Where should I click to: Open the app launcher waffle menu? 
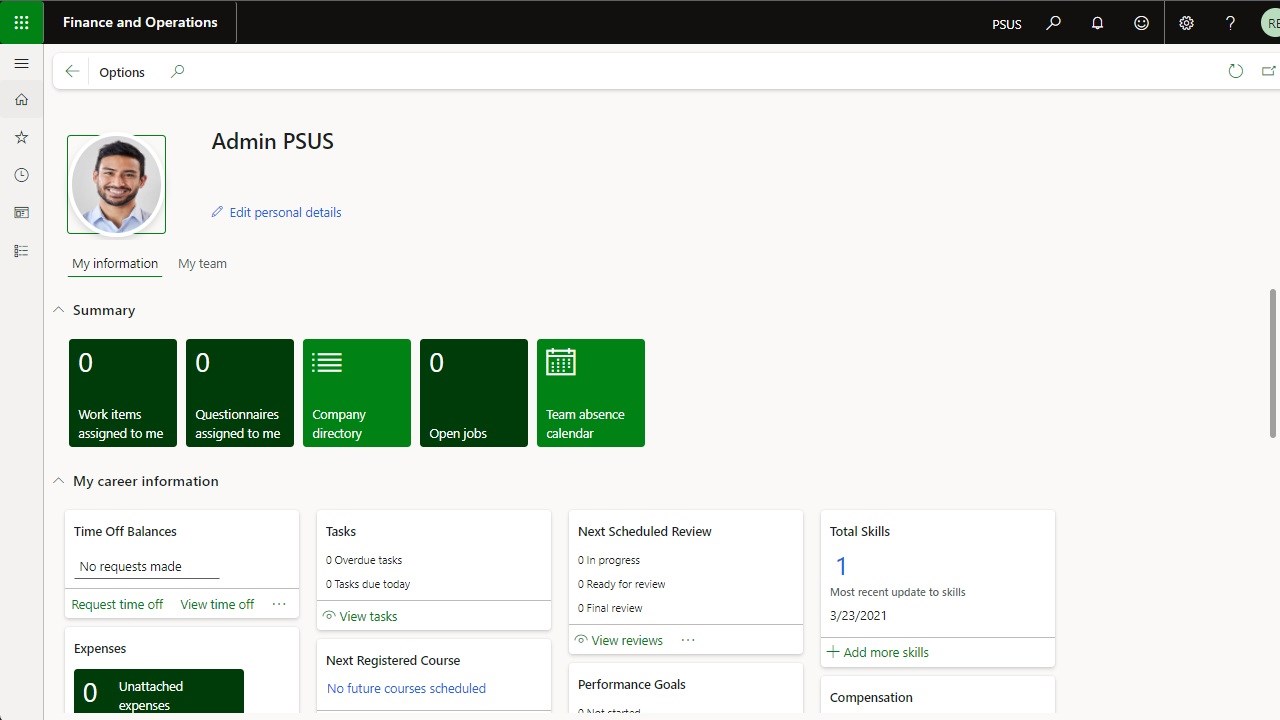pyautogui.click(x=21, y=22)
